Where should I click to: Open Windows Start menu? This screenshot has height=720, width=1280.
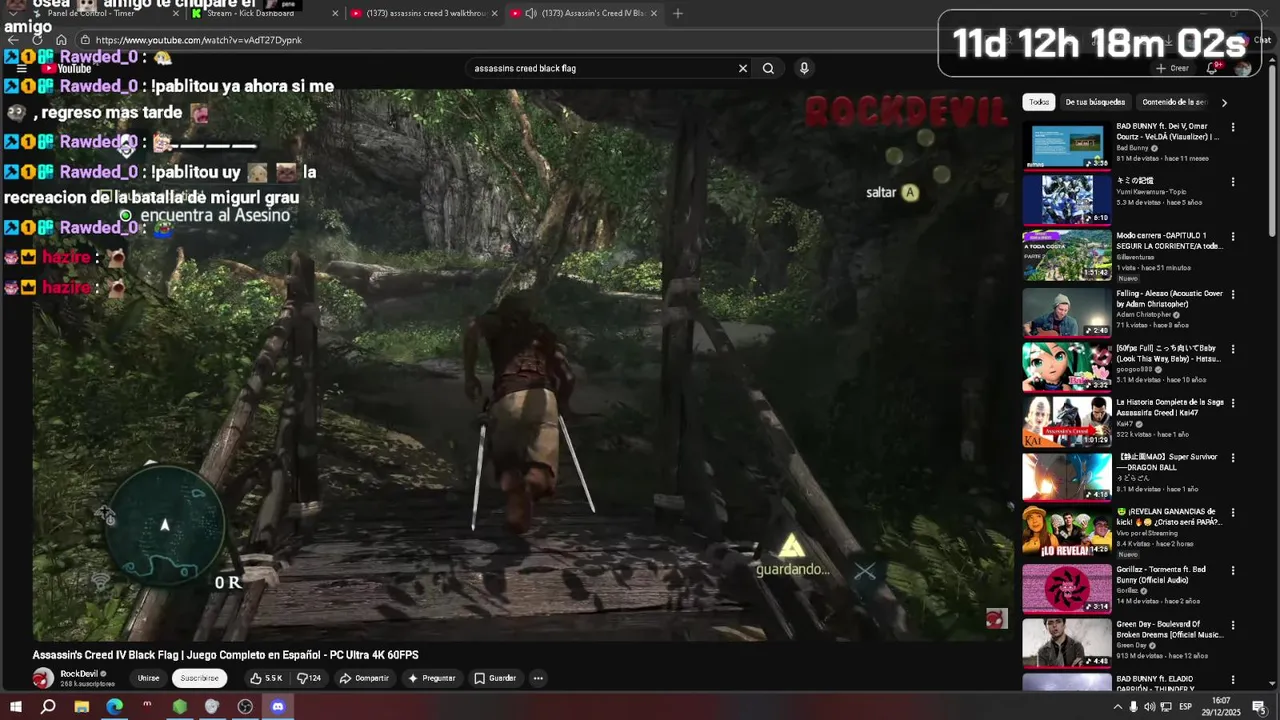(x=15, y=707)
